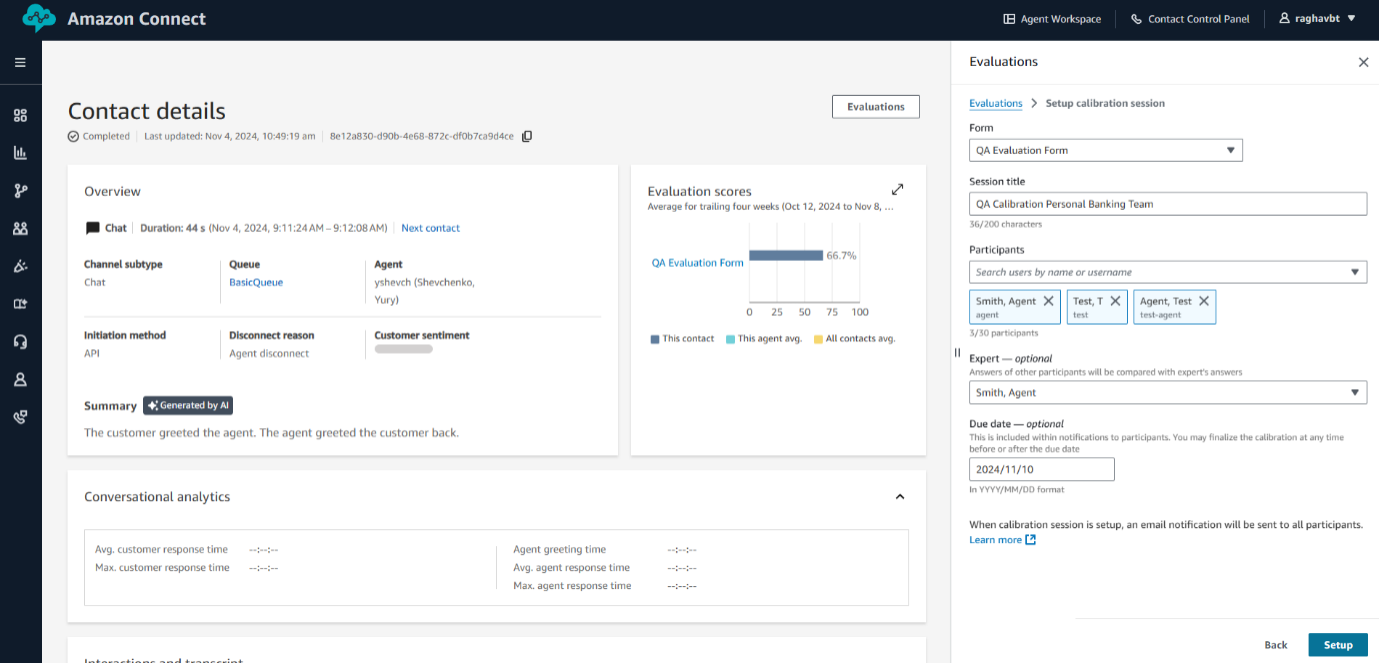This screenshot has width=1384, height=666.
Task: Click the Last updated timestamp text
Action: [x=229, y=136]
